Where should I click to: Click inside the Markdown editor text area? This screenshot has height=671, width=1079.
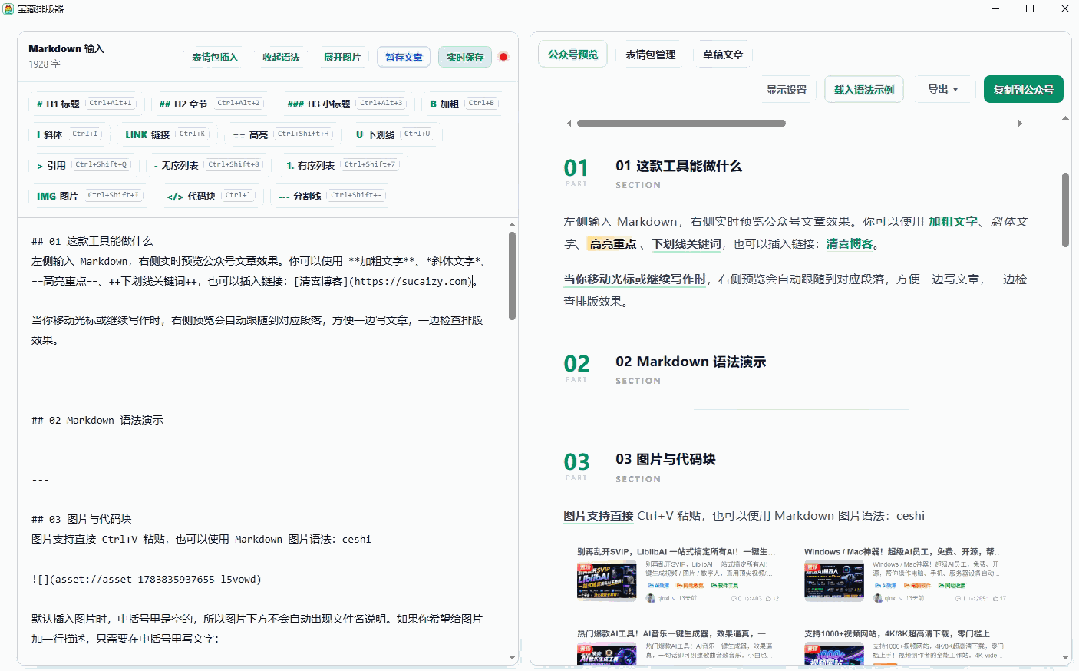pos(265,440)
